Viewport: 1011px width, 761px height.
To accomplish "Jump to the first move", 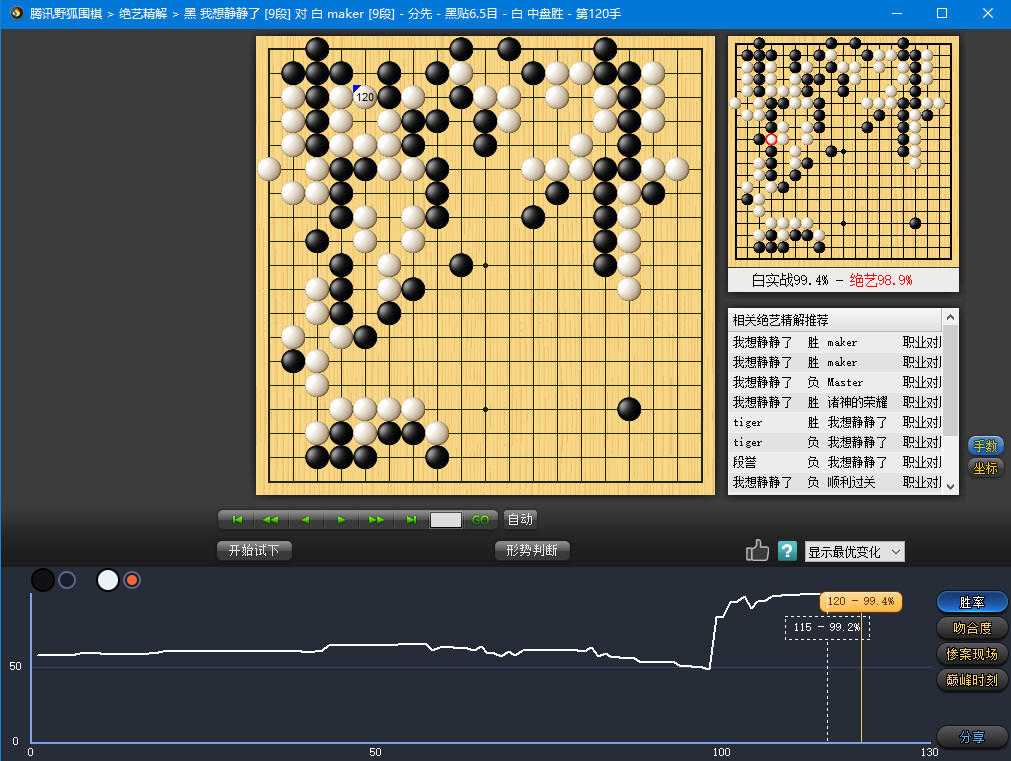I will pos(238,519).
